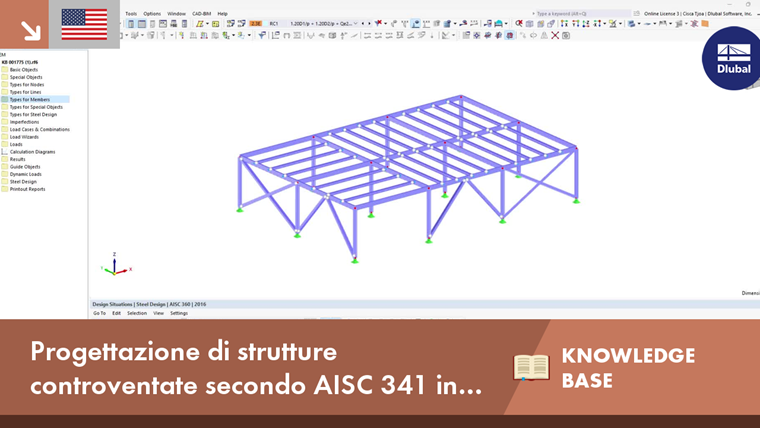
Task: Open the Selection menu in the design table
Action: tap(137, 313)
